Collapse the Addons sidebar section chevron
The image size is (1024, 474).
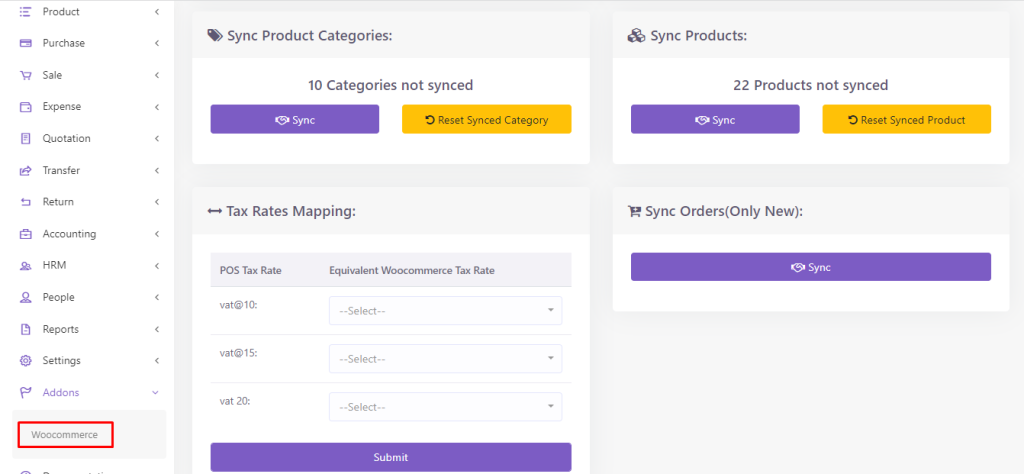pyautogui.click(x=155, y=393)
